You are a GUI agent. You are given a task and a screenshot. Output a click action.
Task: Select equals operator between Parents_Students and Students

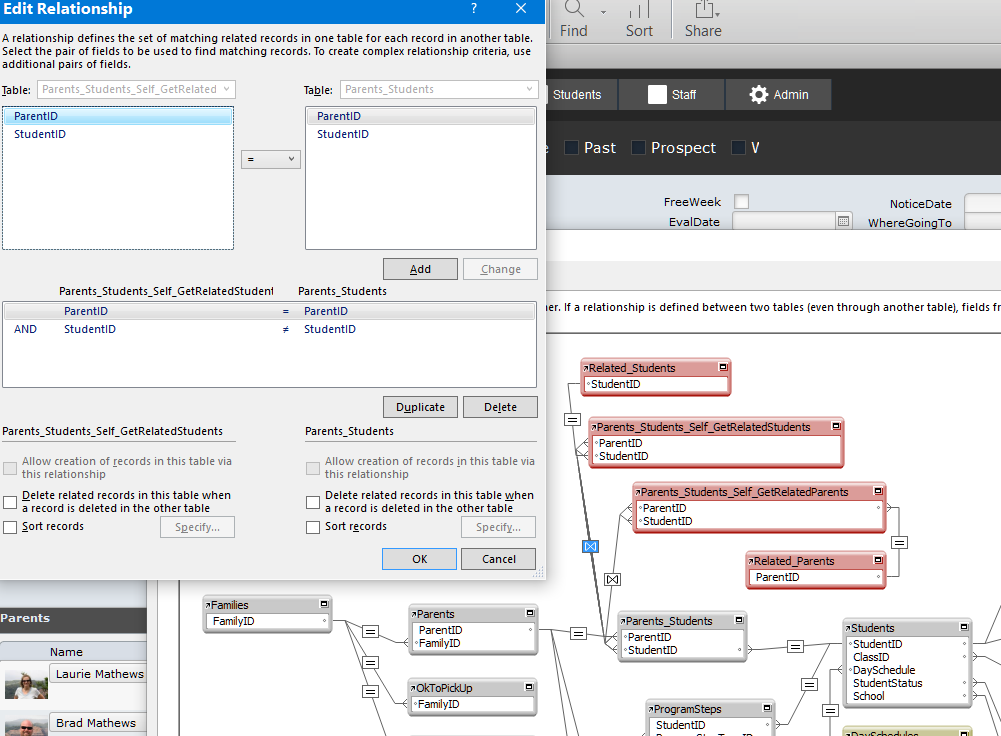[x=795, y=647]
